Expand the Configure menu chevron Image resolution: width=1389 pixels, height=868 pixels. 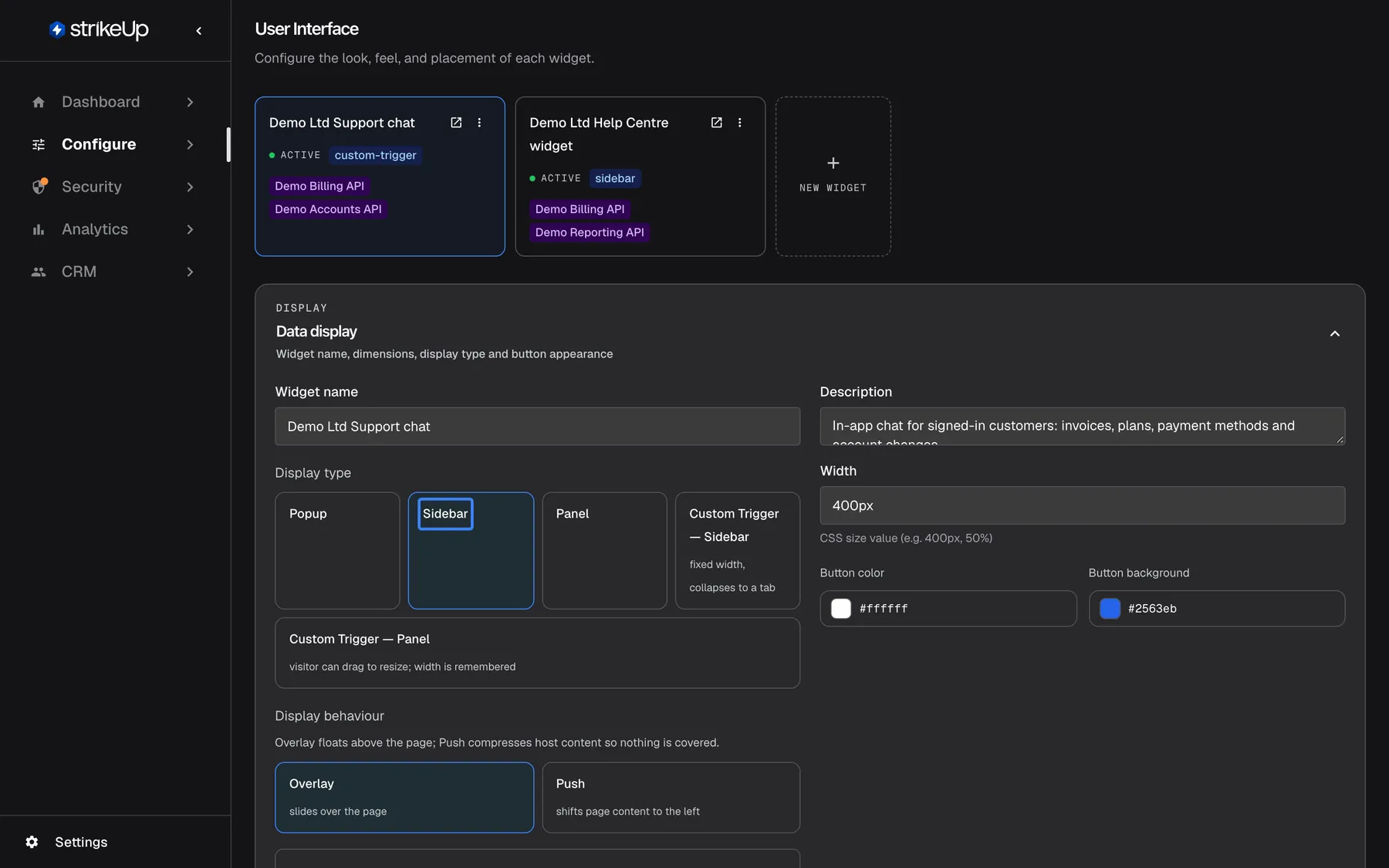coord(190,144)
